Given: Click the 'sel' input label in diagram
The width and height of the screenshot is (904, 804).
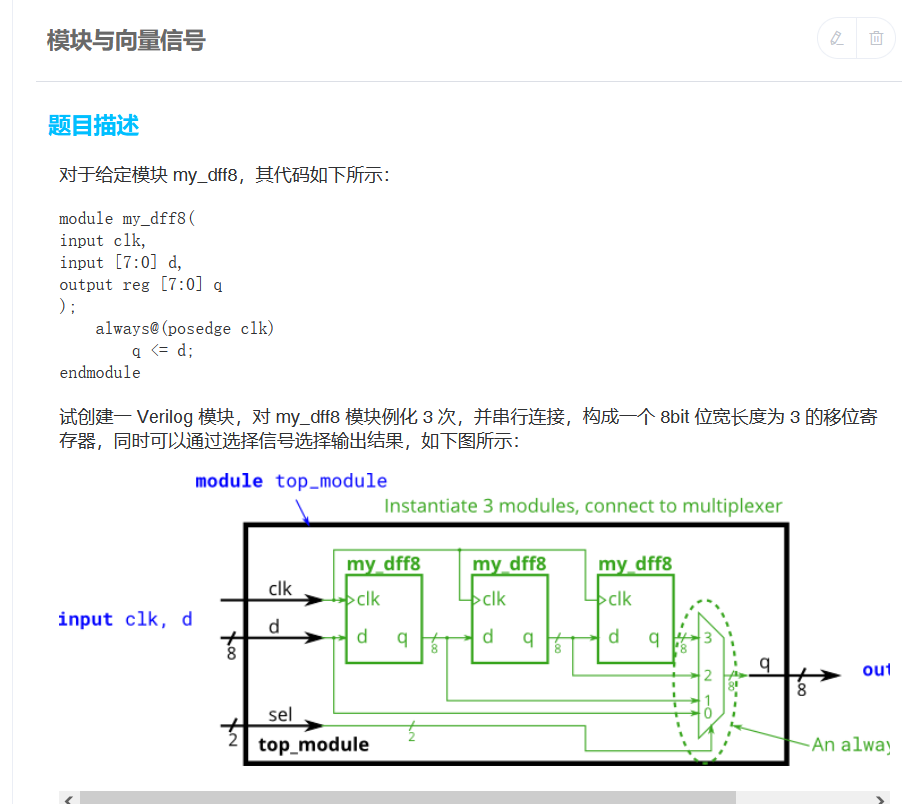Looking at the screenshot, I should point(280,715).
